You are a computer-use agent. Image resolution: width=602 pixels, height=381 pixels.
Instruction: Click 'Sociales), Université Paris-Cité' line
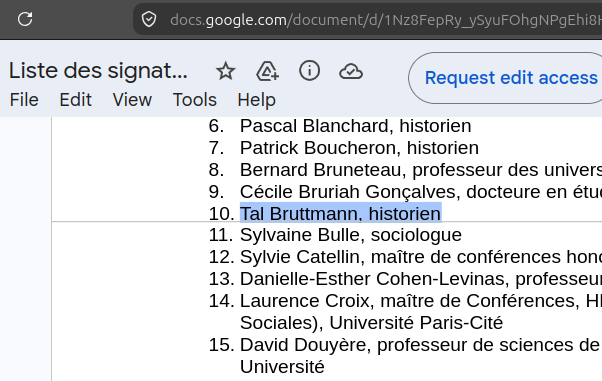tap(371, 323)
